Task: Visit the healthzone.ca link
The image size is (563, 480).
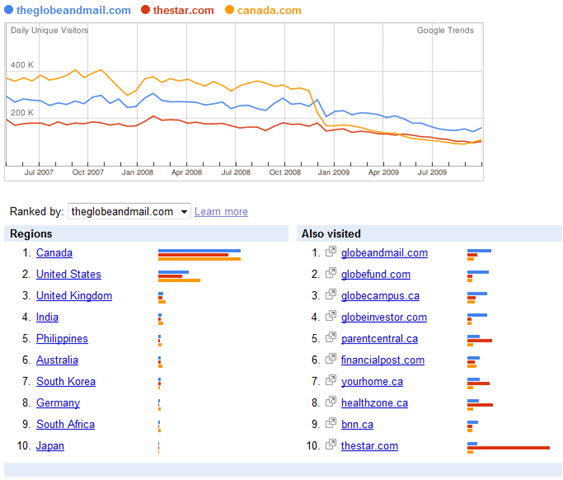Action: [x=374, y=403]
